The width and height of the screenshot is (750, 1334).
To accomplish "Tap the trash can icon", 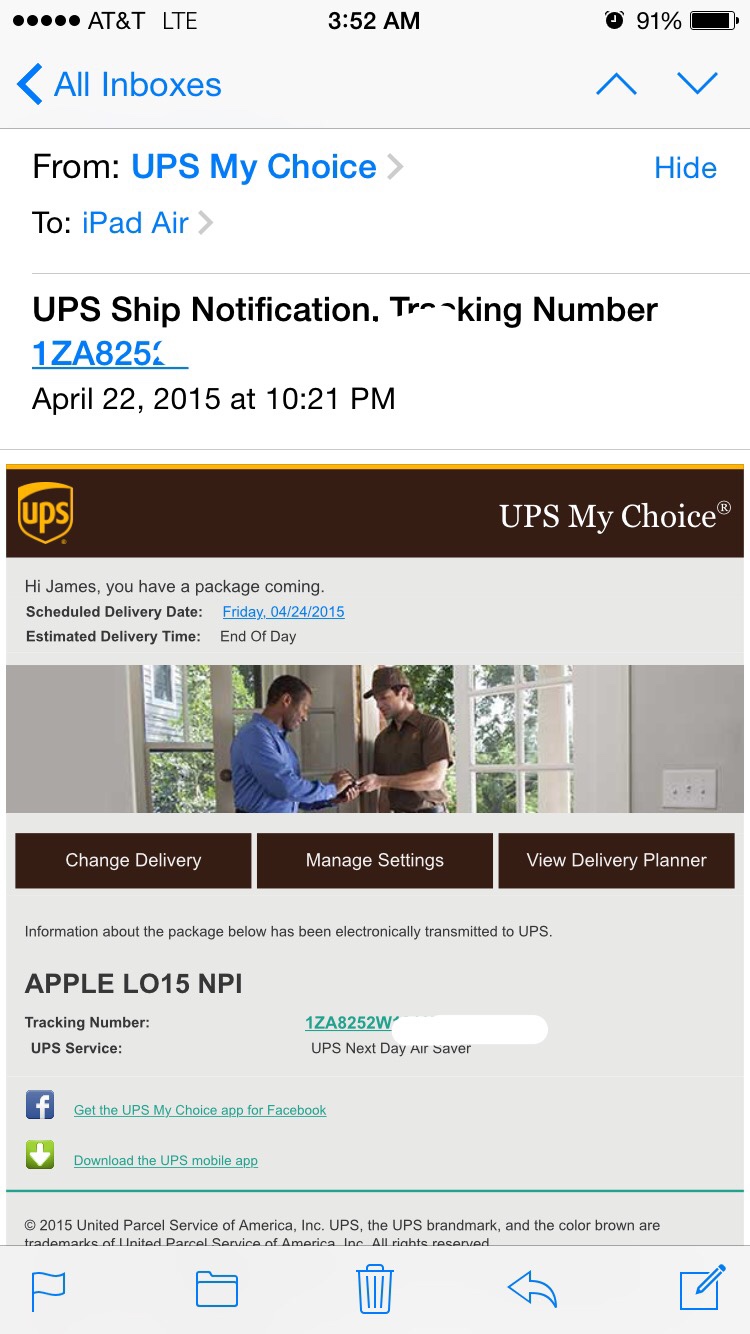I will click(x=375, y=1288).
